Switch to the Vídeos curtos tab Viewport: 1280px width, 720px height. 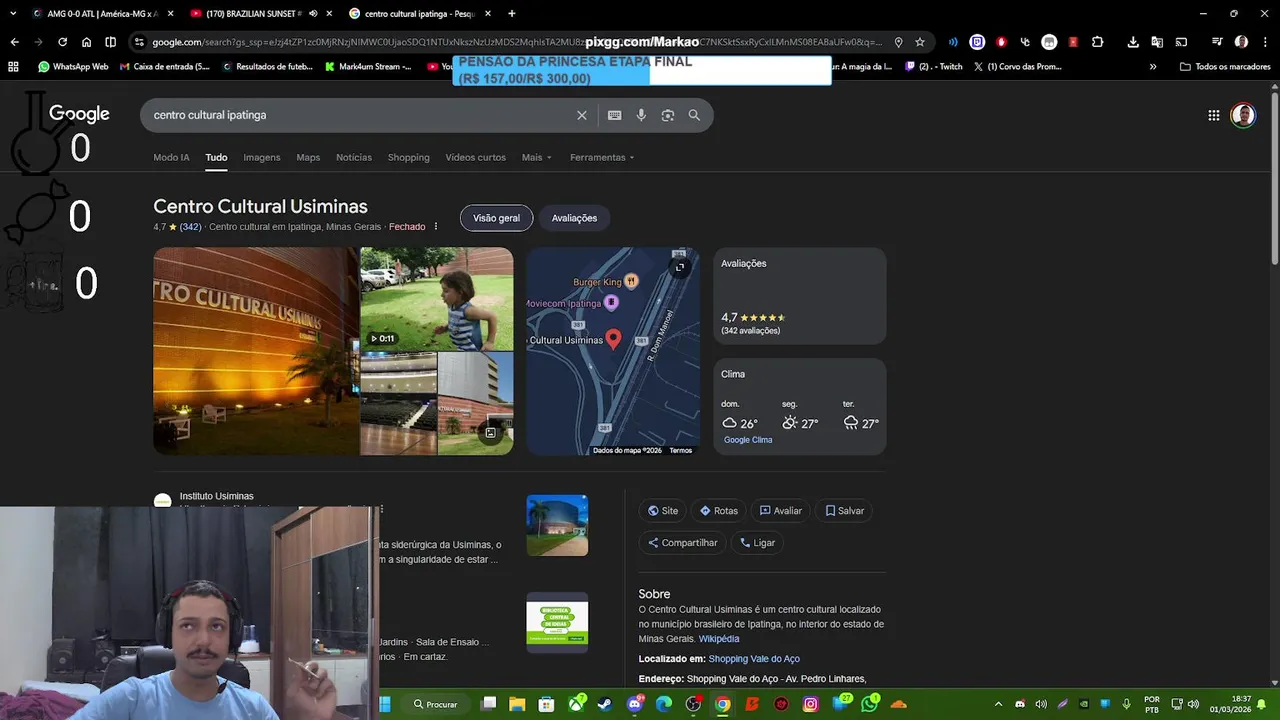coord(475,157)
